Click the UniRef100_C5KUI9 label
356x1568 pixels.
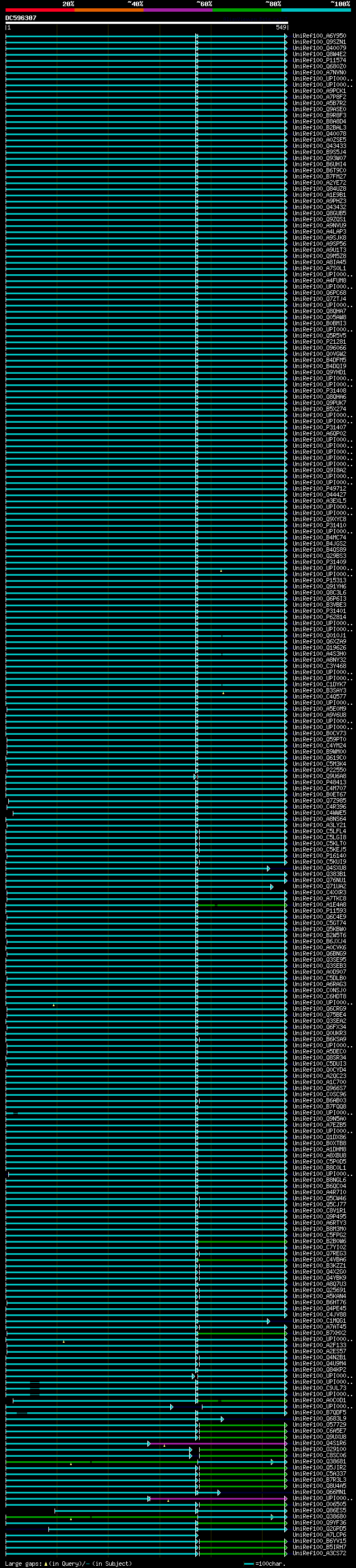coord(319,862)
